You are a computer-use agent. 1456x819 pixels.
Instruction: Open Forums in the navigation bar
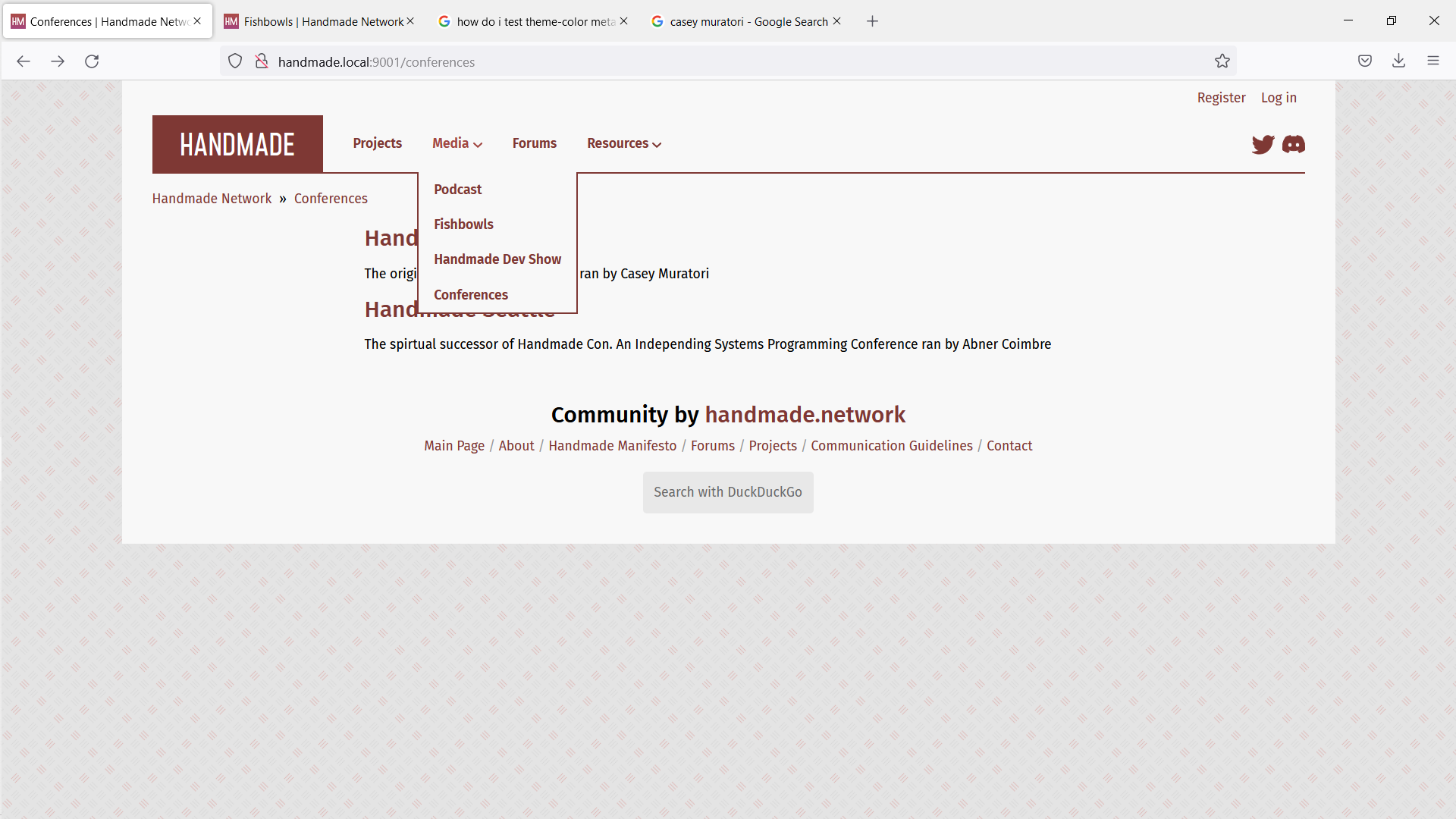pos(534,143)
